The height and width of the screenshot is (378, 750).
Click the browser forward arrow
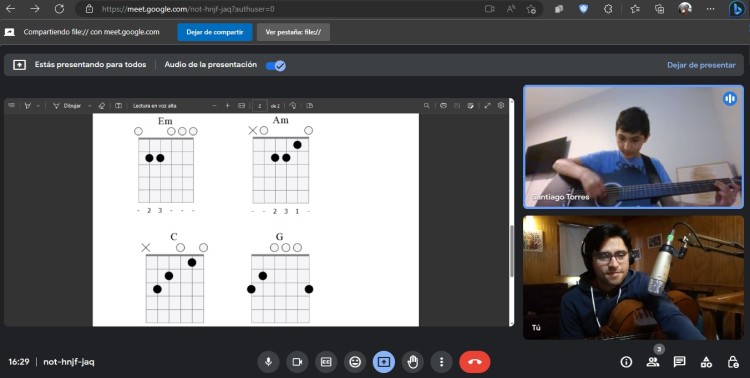pyautogui.click(x=34, y=9)
